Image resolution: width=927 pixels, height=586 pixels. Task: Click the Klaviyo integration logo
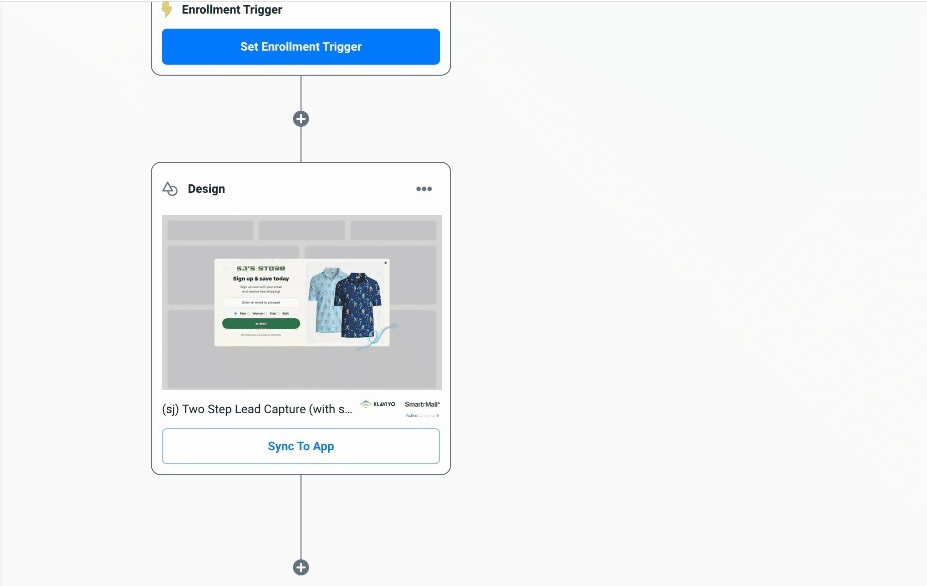coord(378,404)
